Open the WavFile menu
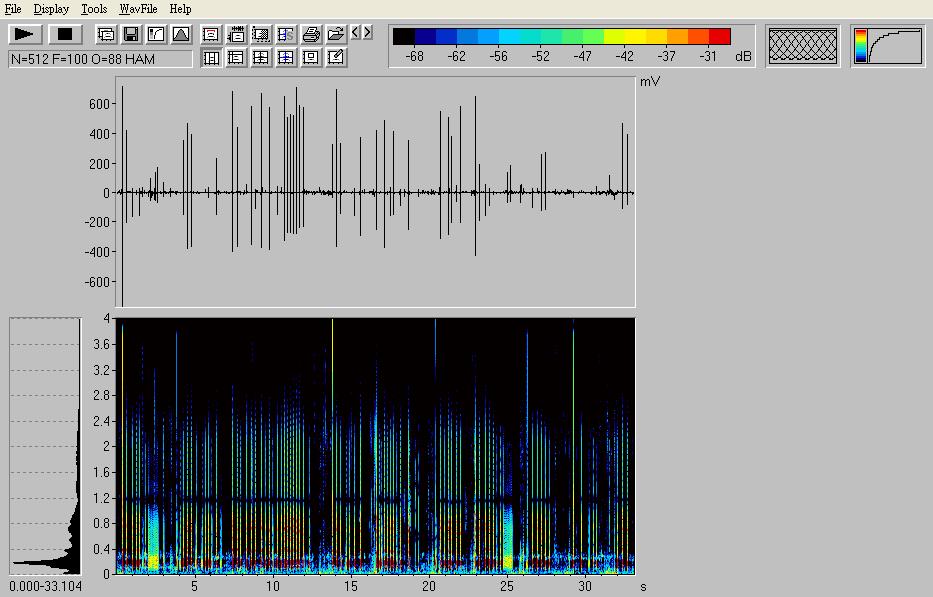Viewport: 933px width, 597px height. 137,9
